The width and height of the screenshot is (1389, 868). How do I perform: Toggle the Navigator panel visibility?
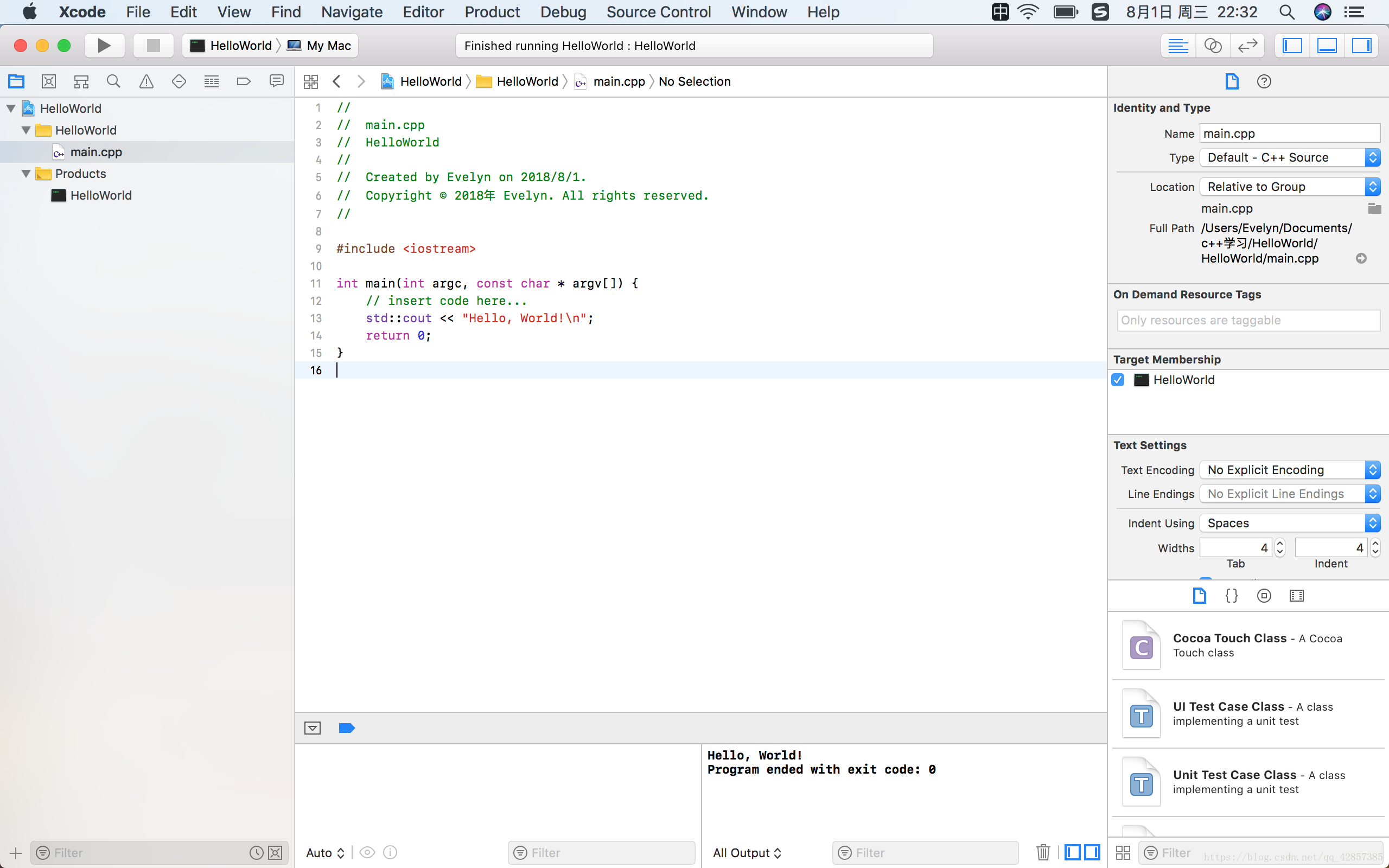[x=1292, y=46]
